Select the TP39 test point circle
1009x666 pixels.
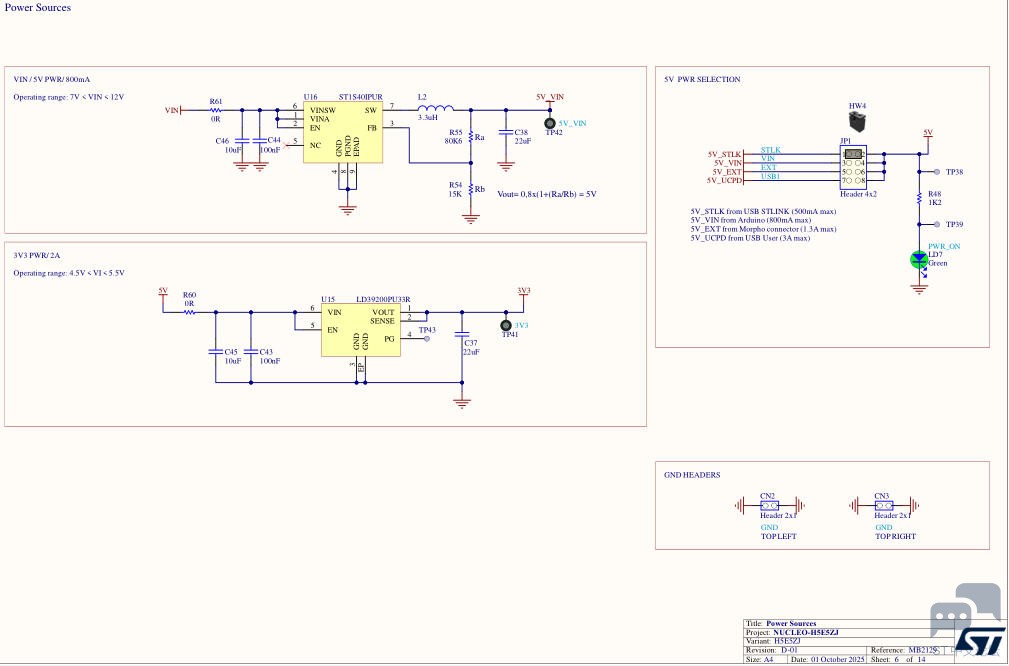click(937, 225)
